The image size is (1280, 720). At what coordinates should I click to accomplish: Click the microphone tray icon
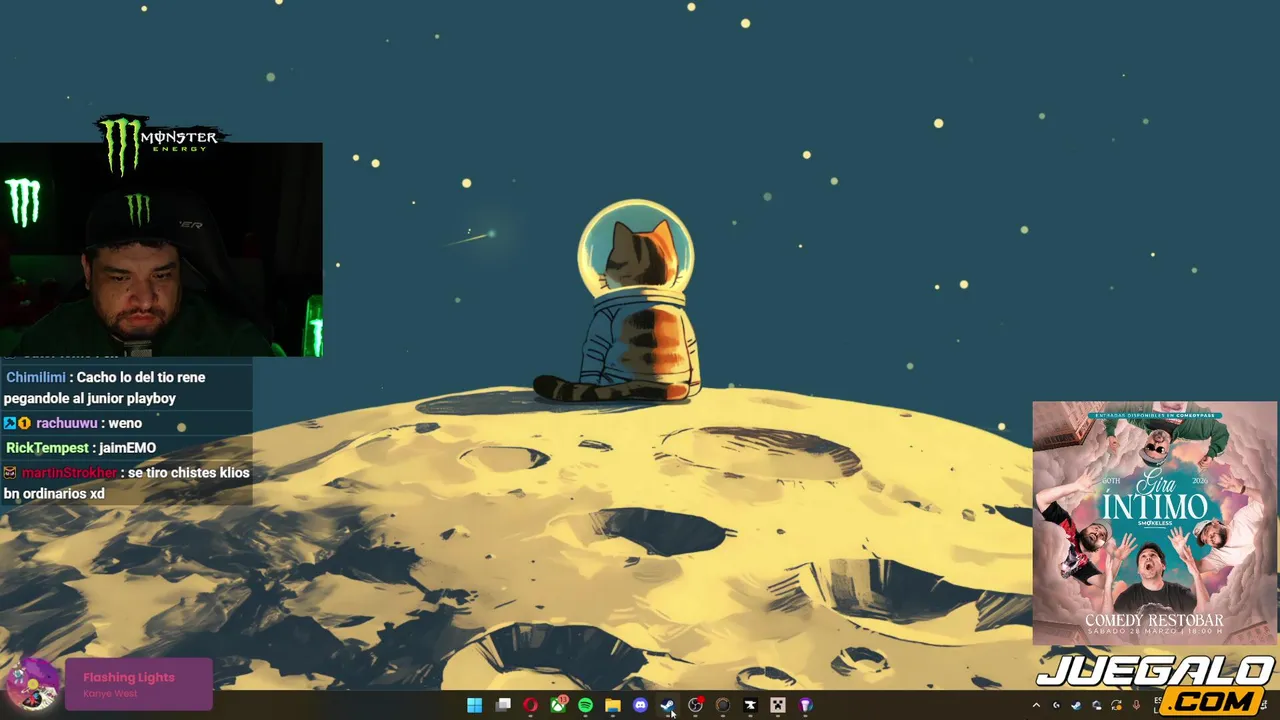click(x=1136, y=705)
